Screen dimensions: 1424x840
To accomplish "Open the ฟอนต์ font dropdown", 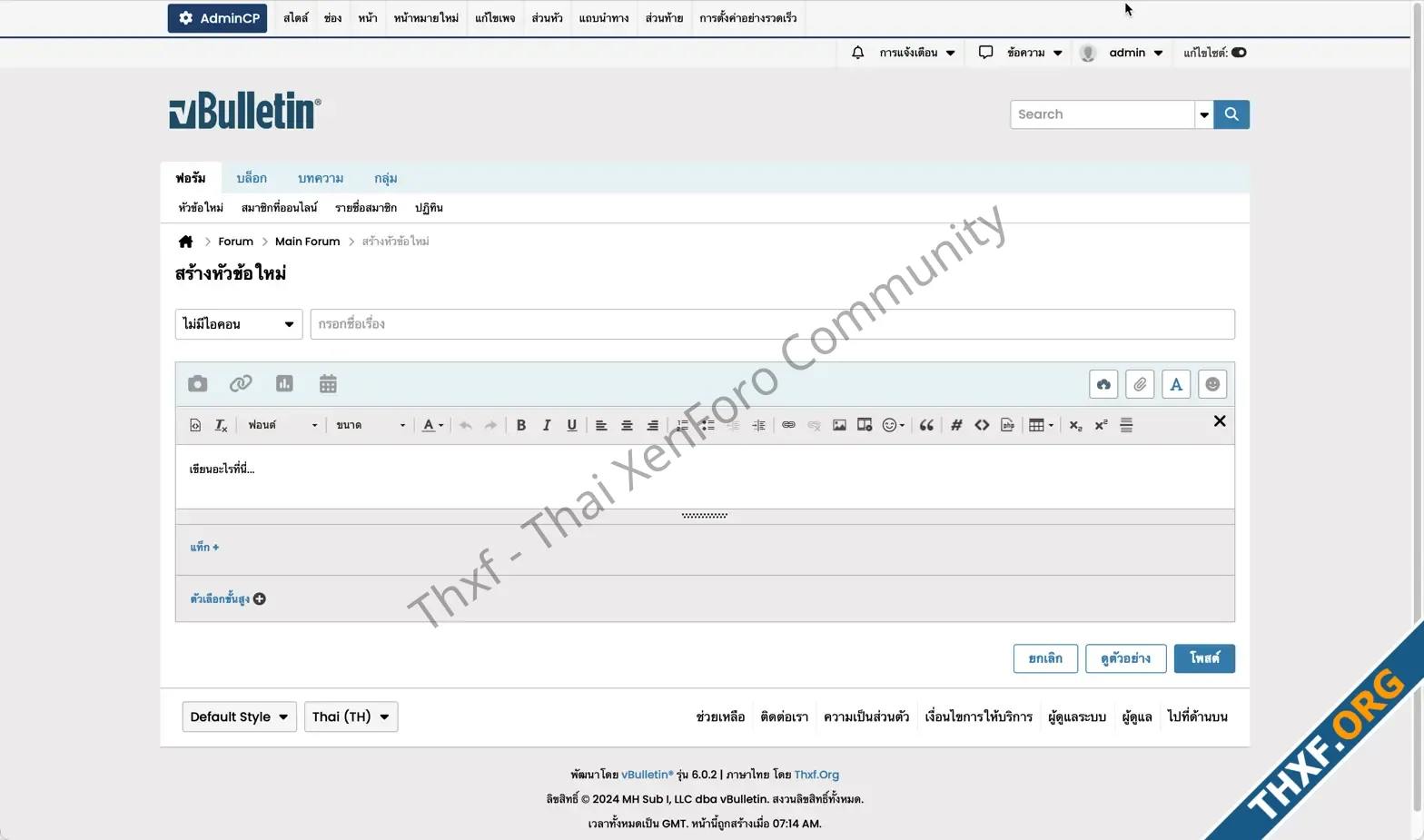I will pos(282,425).
